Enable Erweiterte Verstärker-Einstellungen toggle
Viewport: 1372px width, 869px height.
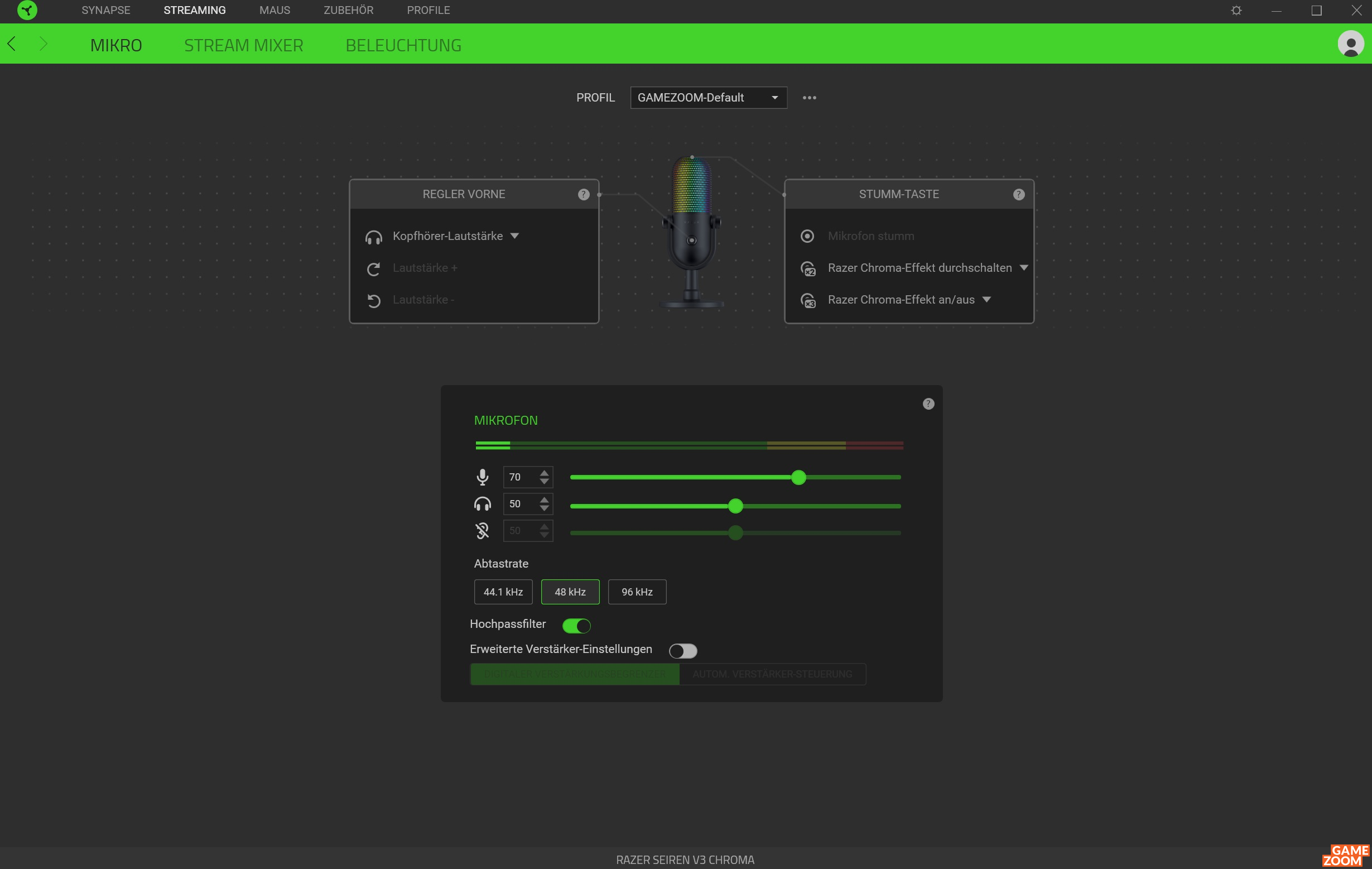(x=682, y=651)
